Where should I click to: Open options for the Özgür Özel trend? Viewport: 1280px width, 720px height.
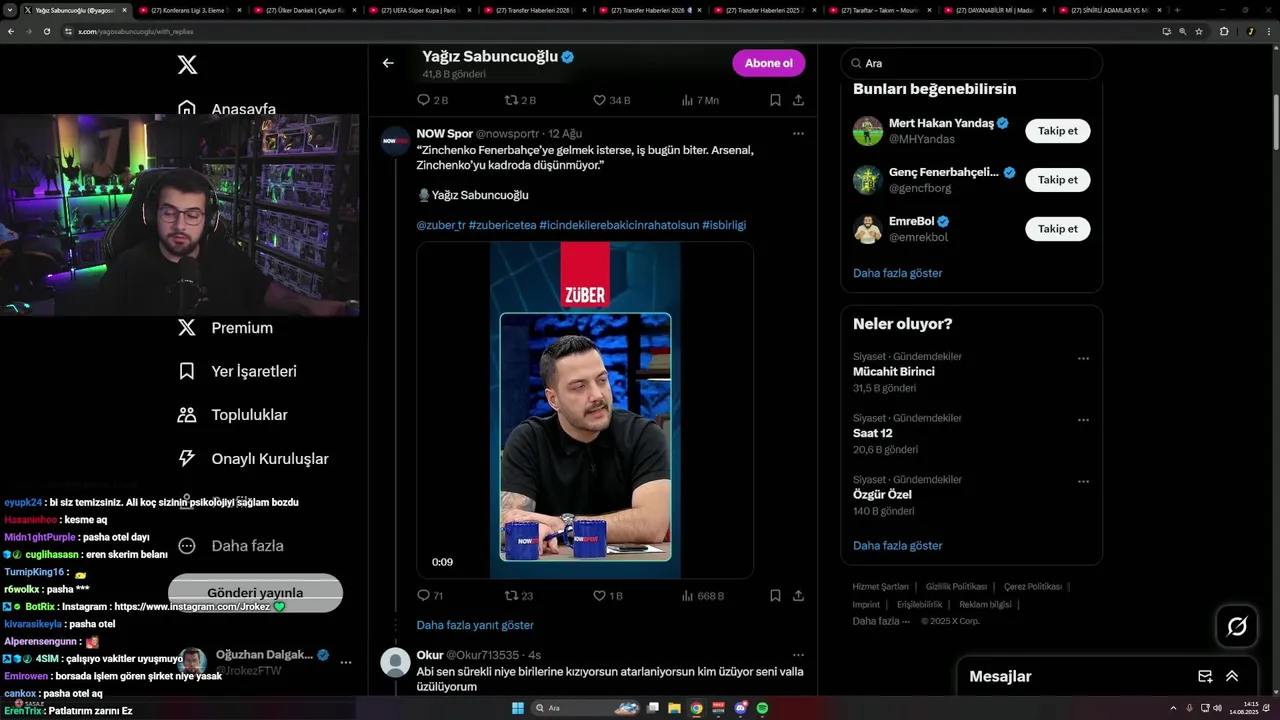coord(1083,481)
